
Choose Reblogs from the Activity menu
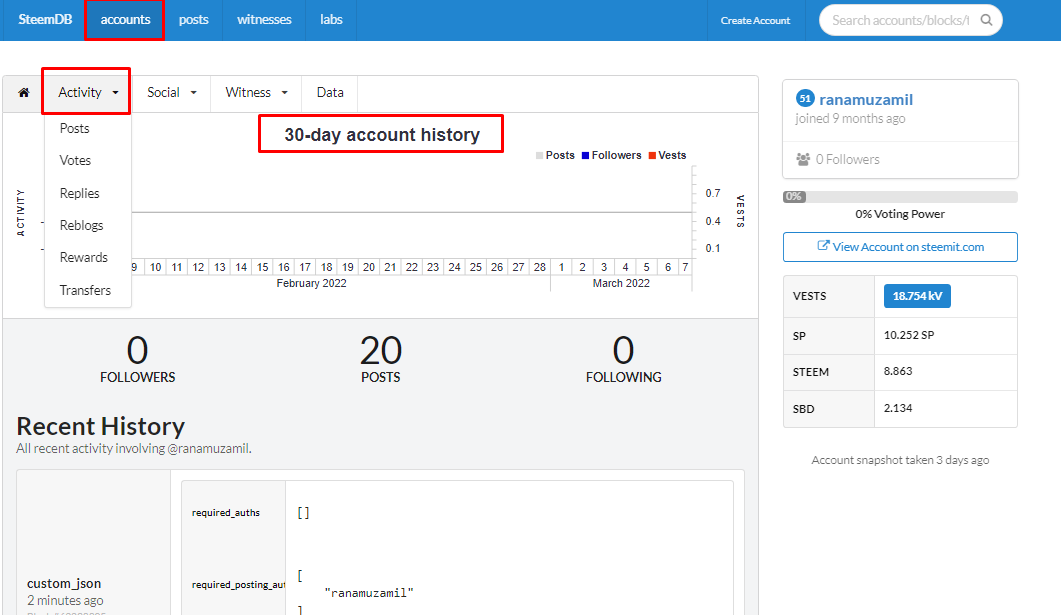click(81, 225)
